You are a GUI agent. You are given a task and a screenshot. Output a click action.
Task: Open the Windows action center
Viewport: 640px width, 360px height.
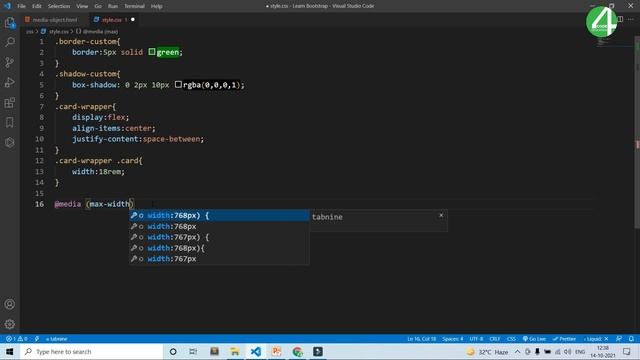tap(627, 351)
